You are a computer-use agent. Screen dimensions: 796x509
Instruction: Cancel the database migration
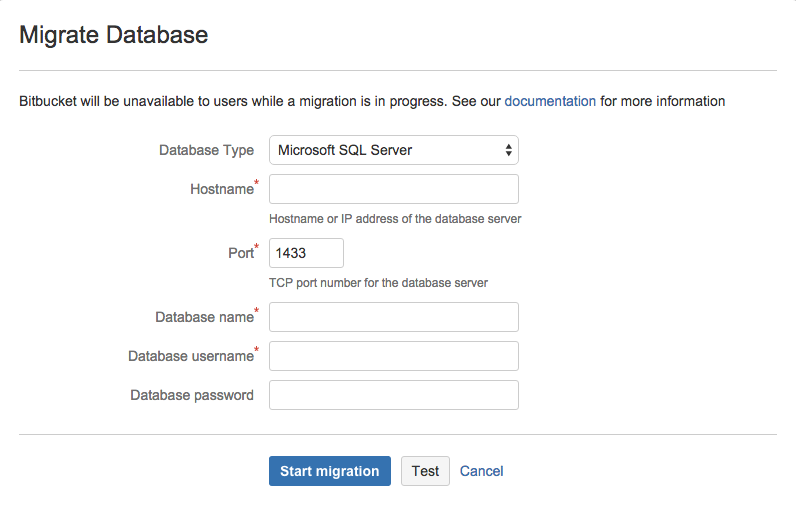(481, 471)
